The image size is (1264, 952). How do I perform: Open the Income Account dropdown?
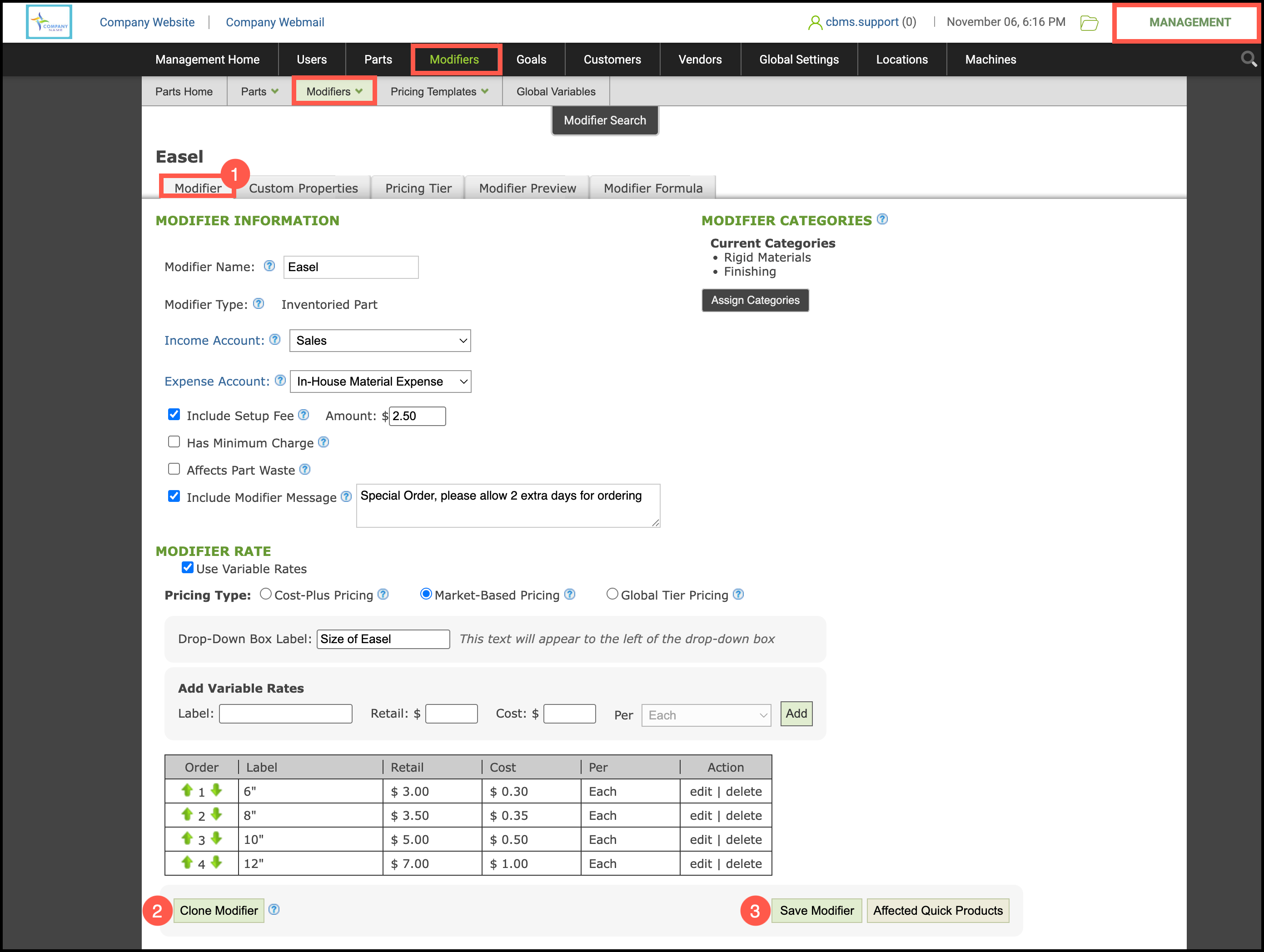(x=380, y=341)
